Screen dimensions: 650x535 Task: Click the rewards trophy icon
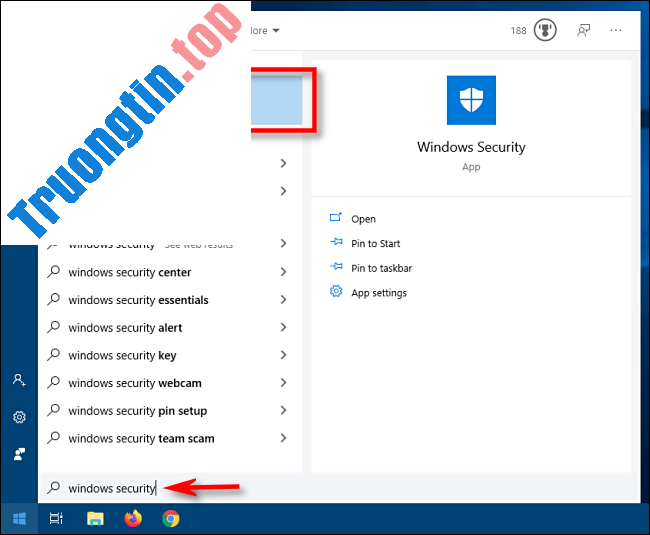[x=545, y=30]
